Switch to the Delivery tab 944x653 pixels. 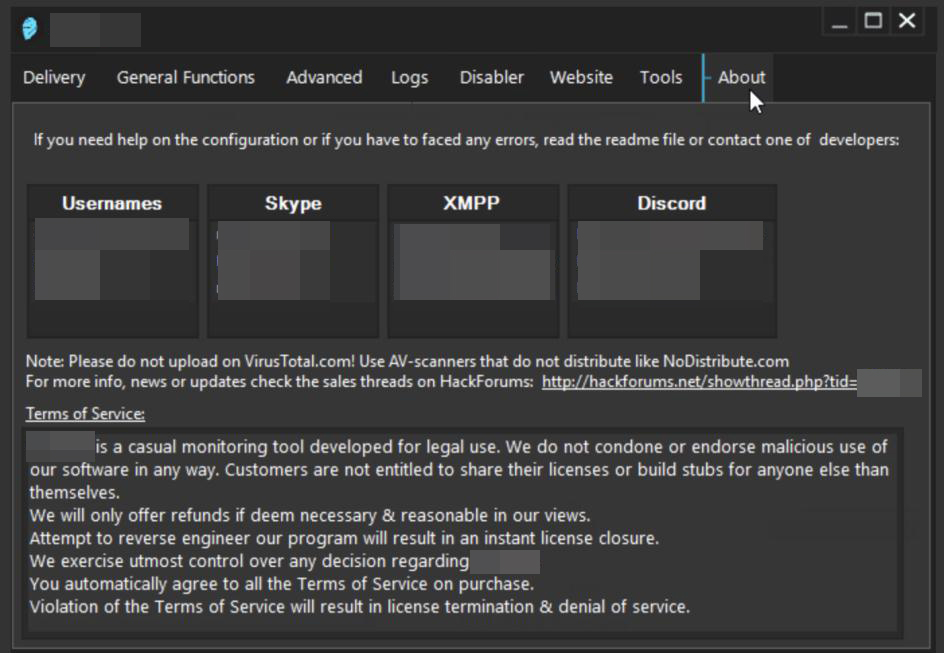pos(54,77)
